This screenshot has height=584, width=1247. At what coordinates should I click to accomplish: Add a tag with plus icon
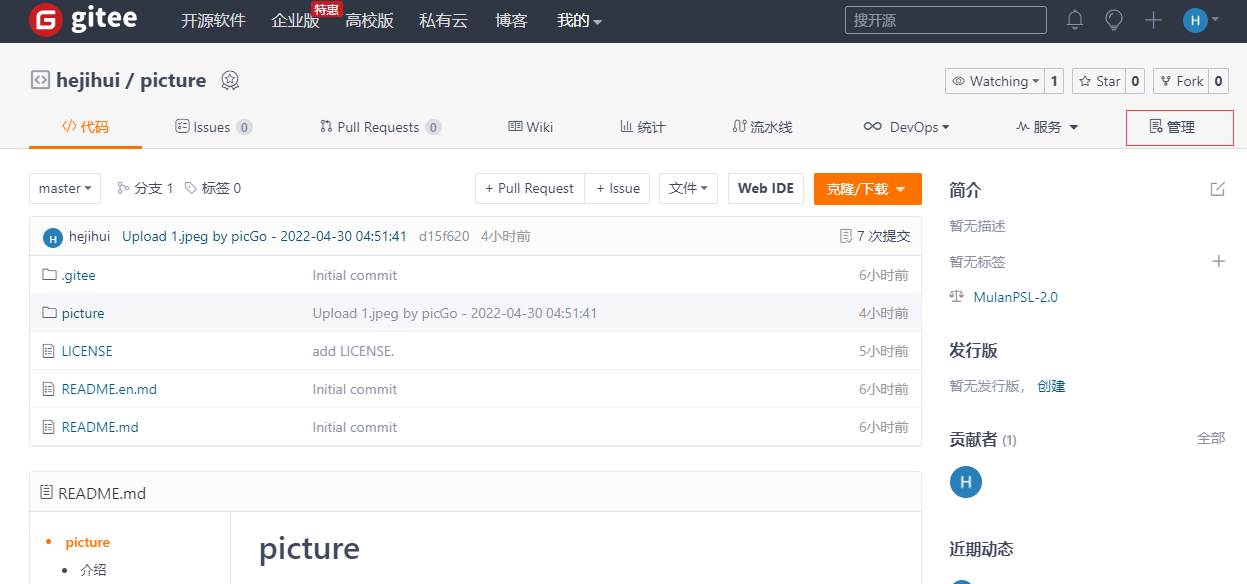click(x=1218, y=261)
